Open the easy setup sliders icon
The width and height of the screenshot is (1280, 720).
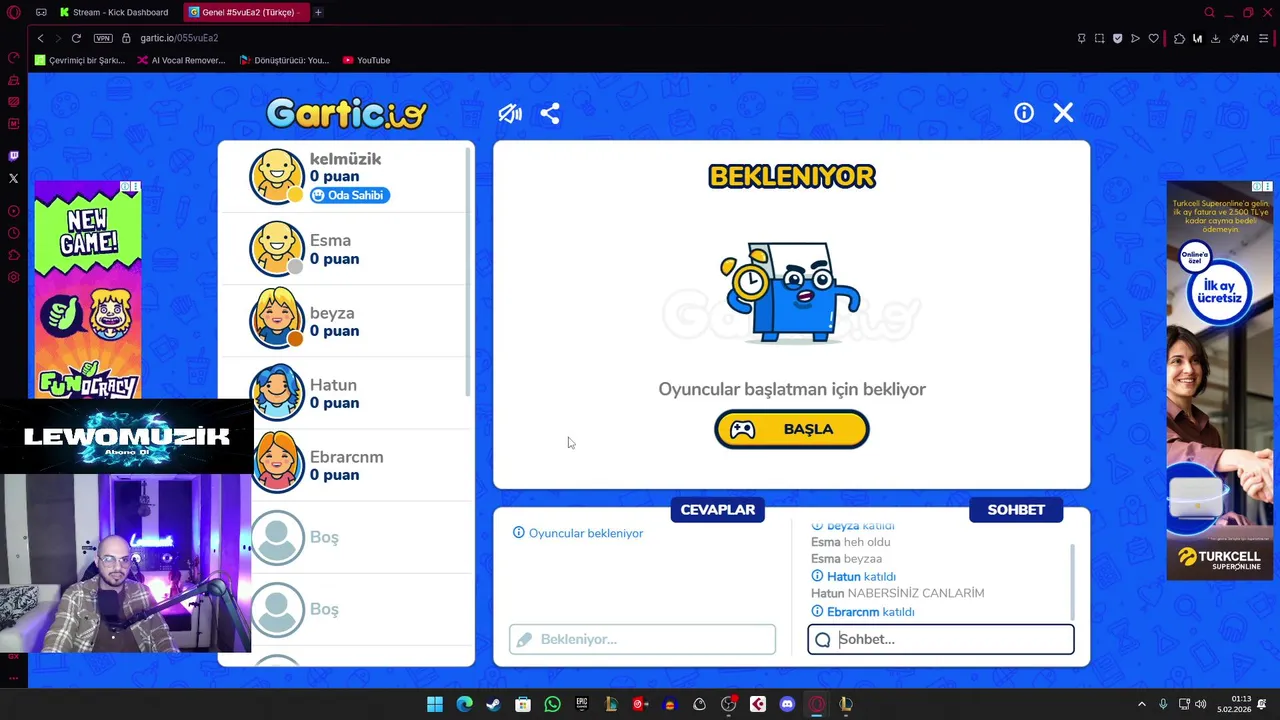(x=1264, y=38)
